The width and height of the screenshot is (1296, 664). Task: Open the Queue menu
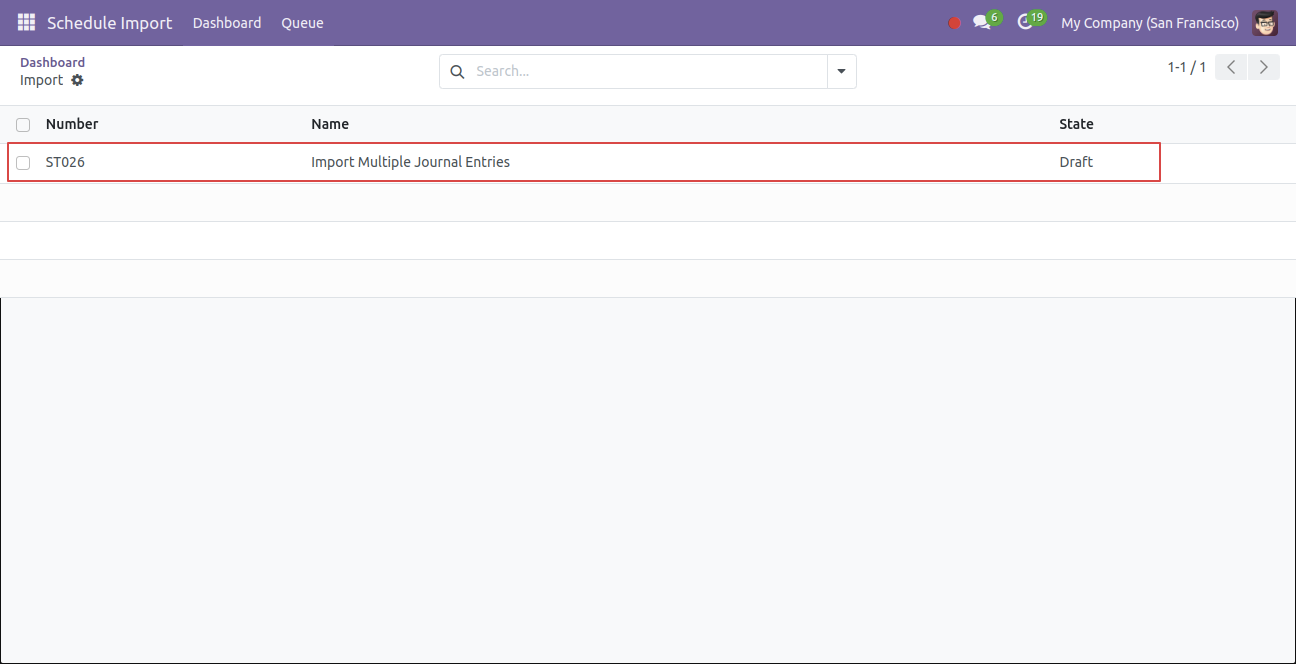(x=302, y=23)
